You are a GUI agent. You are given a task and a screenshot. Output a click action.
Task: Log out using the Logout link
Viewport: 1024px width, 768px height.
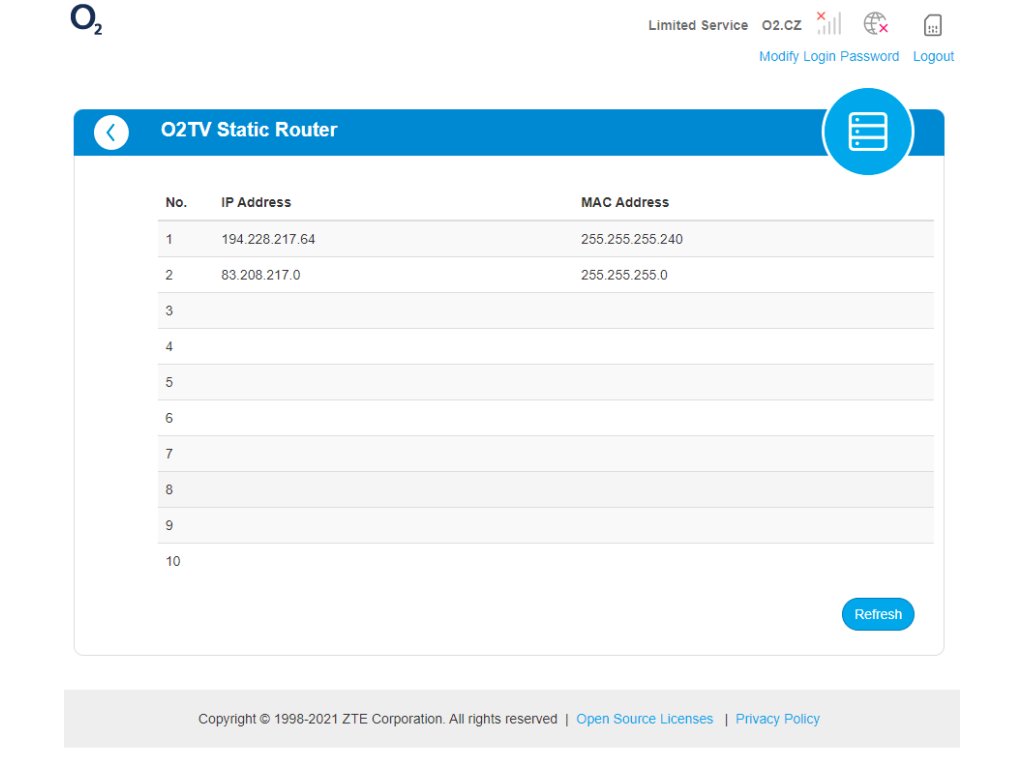click(x=933, y=57)
